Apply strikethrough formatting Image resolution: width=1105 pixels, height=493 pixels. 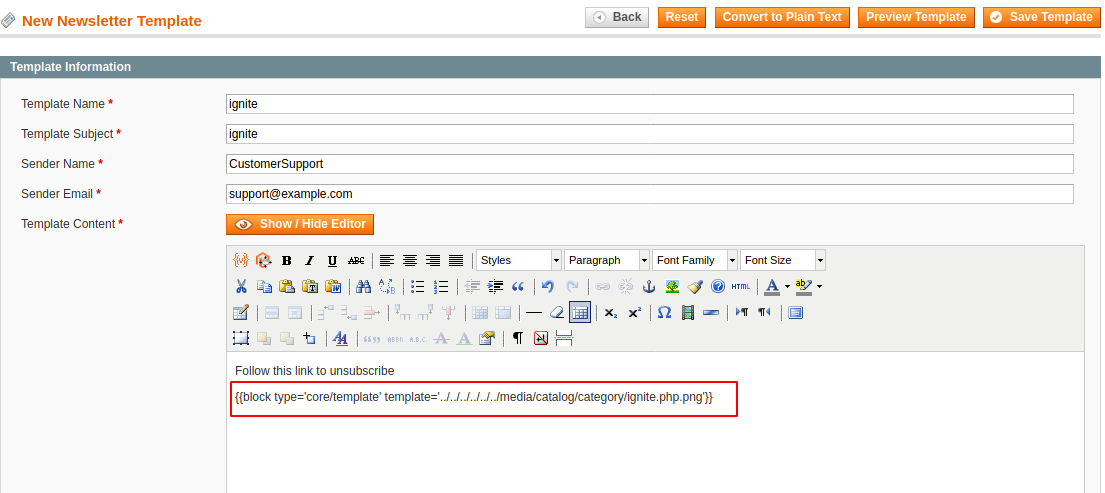(x=357, y=260)
